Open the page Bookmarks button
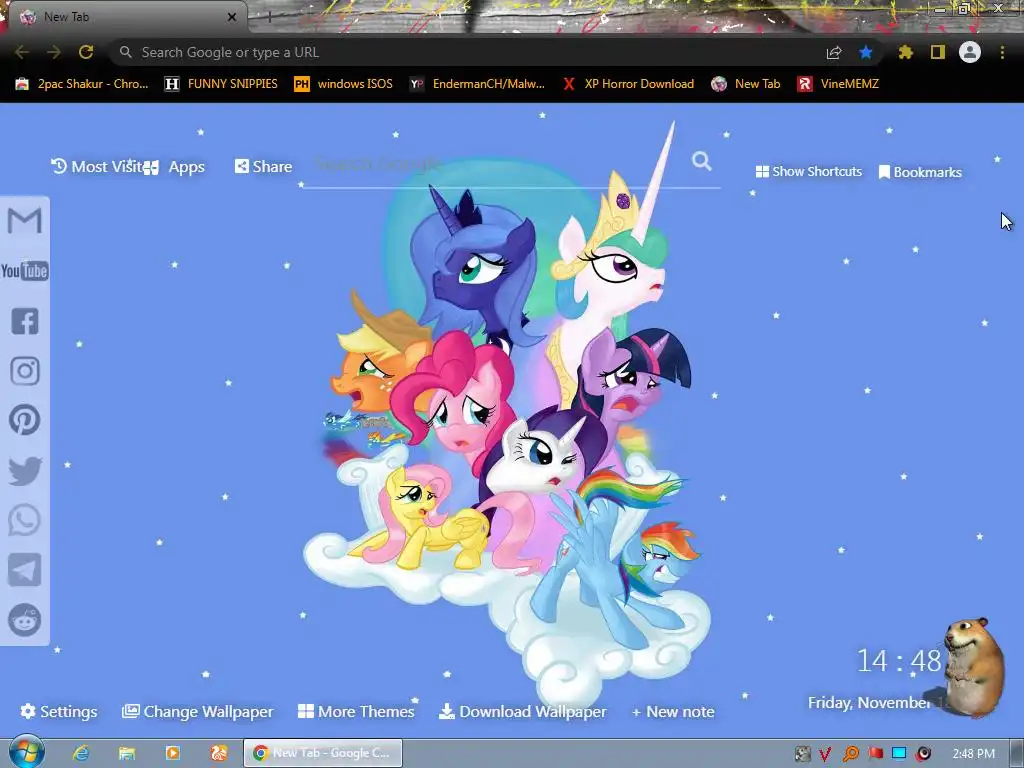Screen dimensions: 1024x768 click(x=920, y=172)
